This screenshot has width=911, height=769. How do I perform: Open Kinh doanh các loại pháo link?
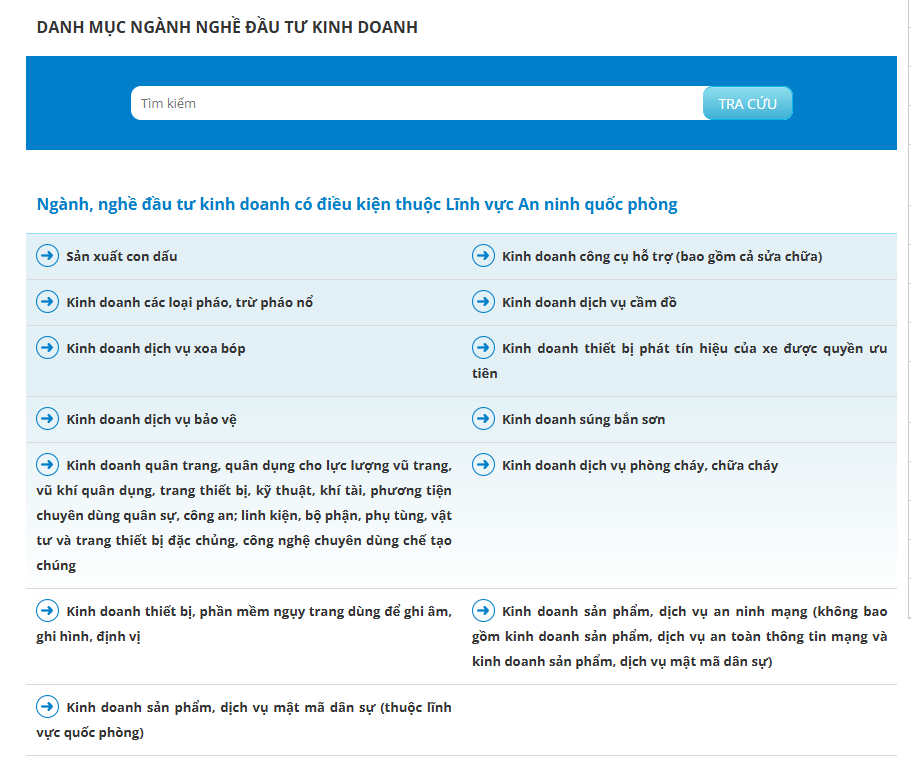click(189, 303)
